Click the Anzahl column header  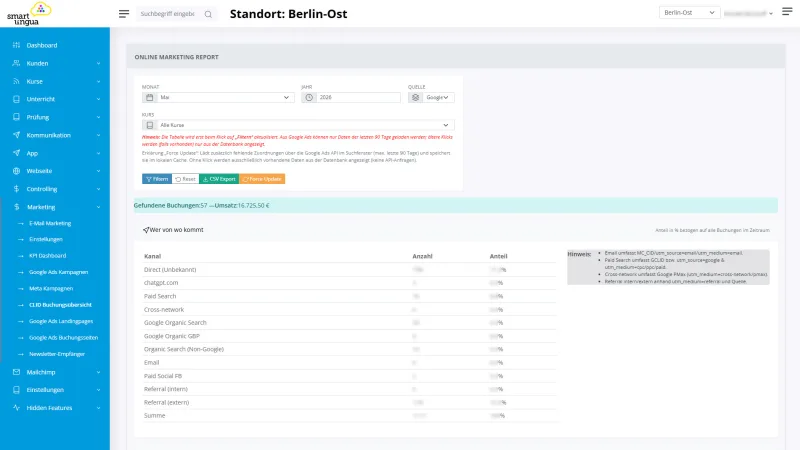(x=422, y=256)
